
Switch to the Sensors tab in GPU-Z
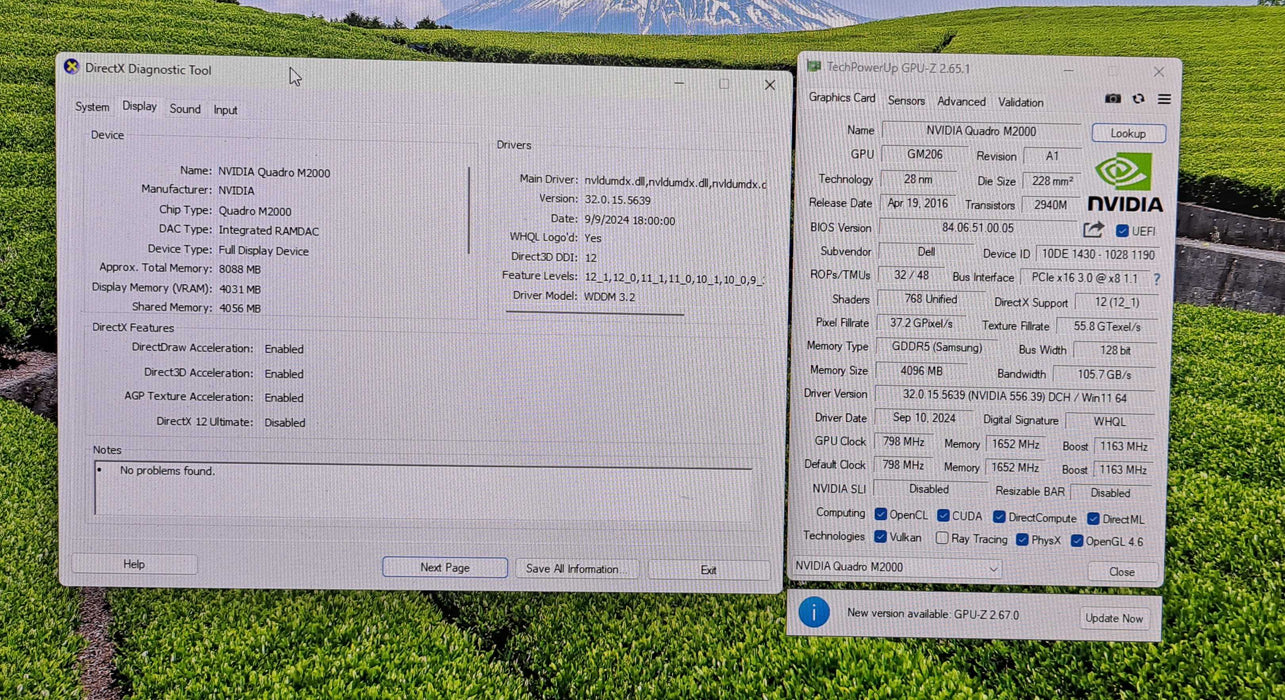click(x=906, y=101)
